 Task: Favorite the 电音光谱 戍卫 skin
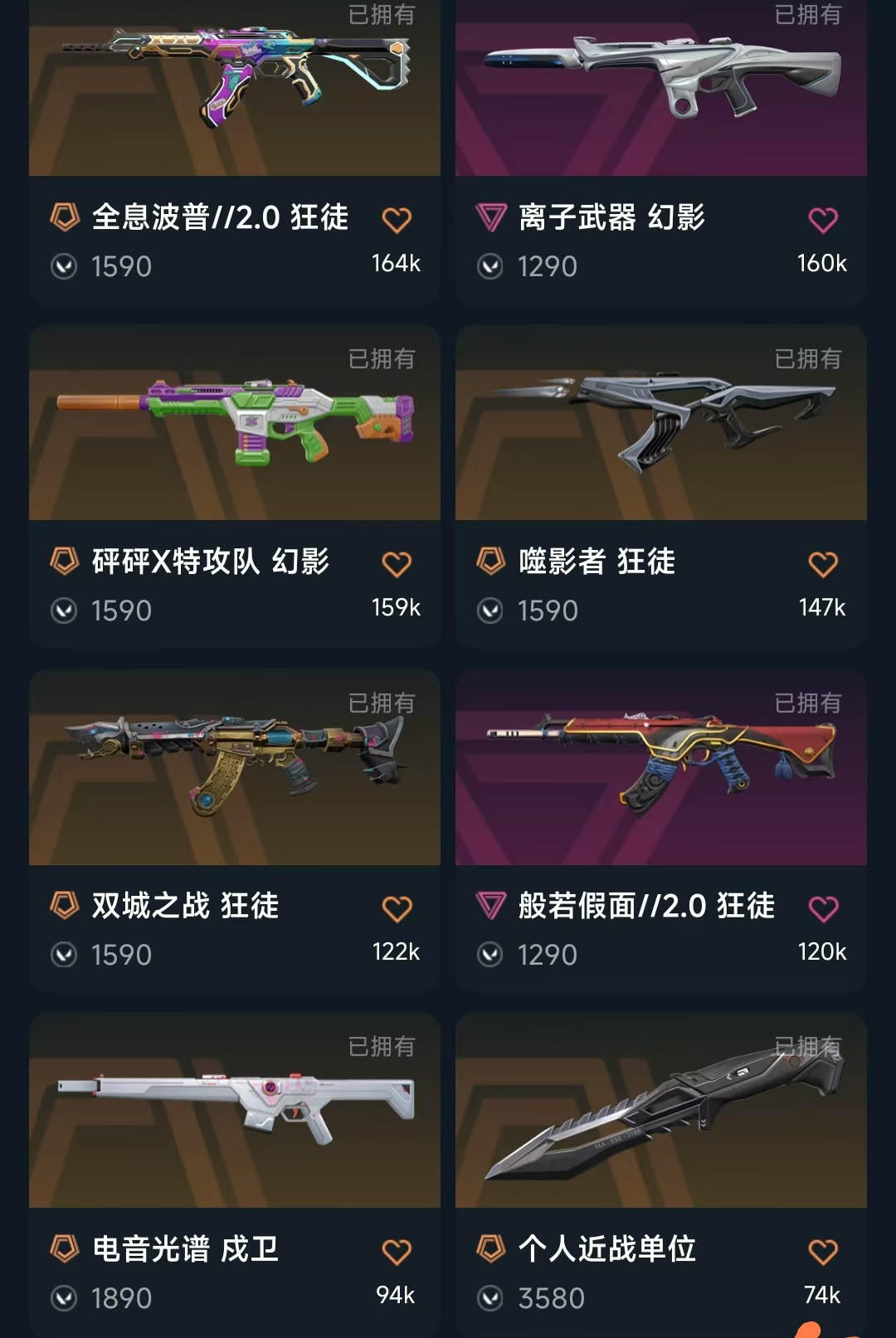397,1252
